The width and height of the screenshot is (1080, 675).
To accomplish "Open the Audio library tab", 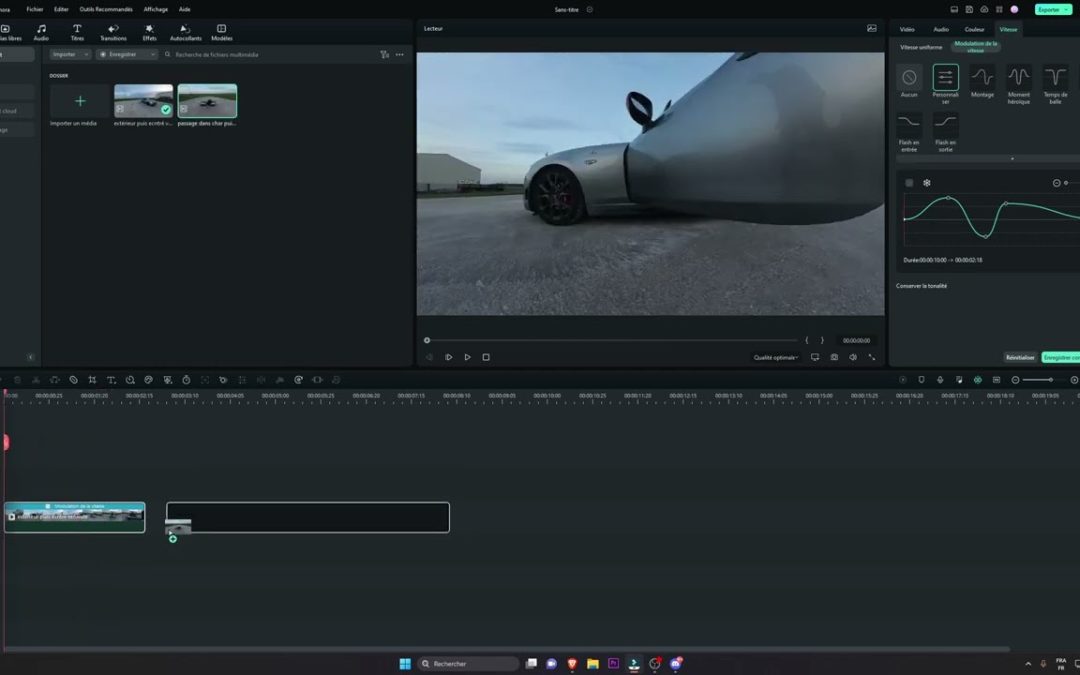I will tap(41, 32).
